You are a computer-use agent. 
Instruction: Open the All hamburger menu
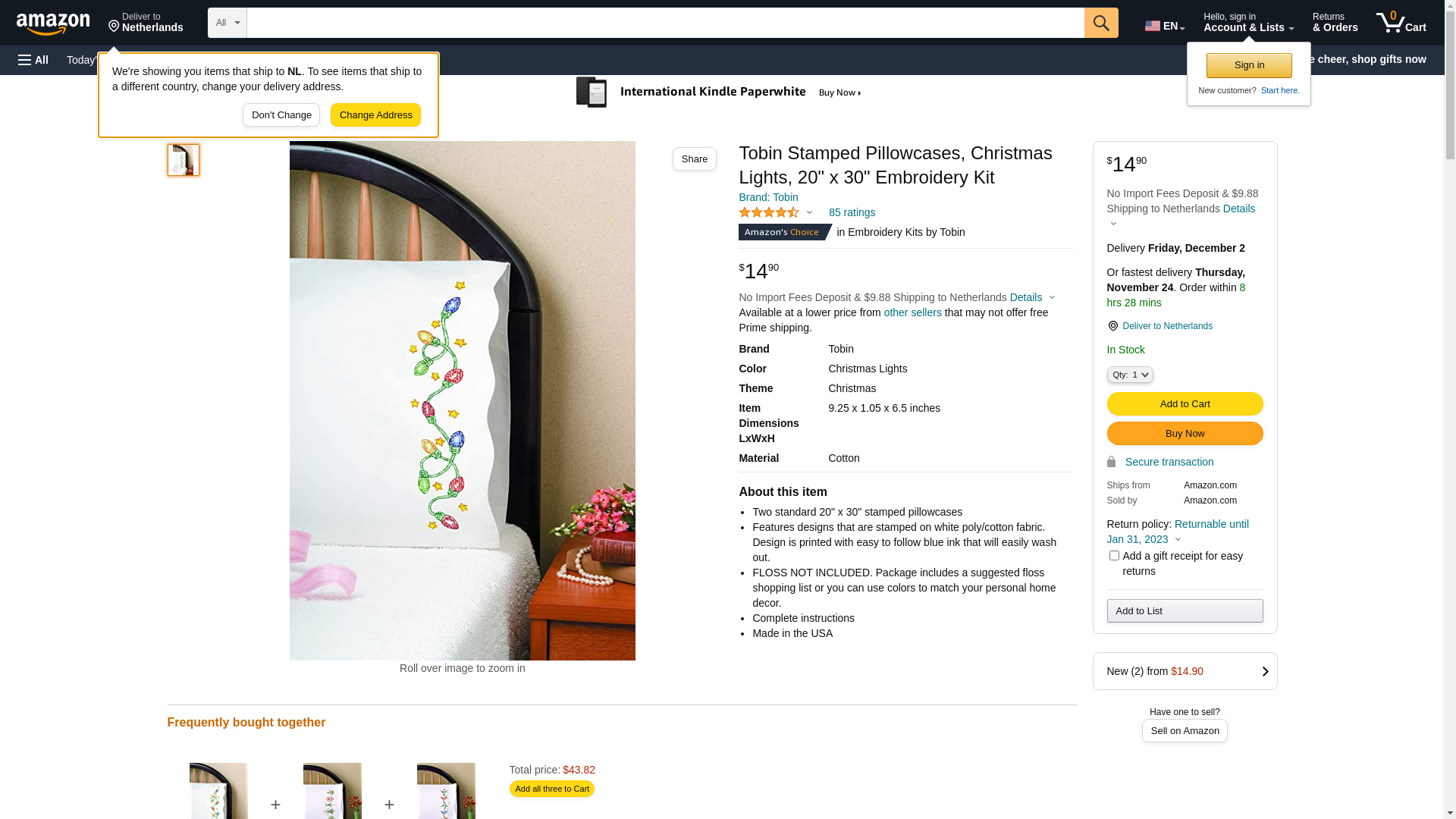[x=33, y=60]
